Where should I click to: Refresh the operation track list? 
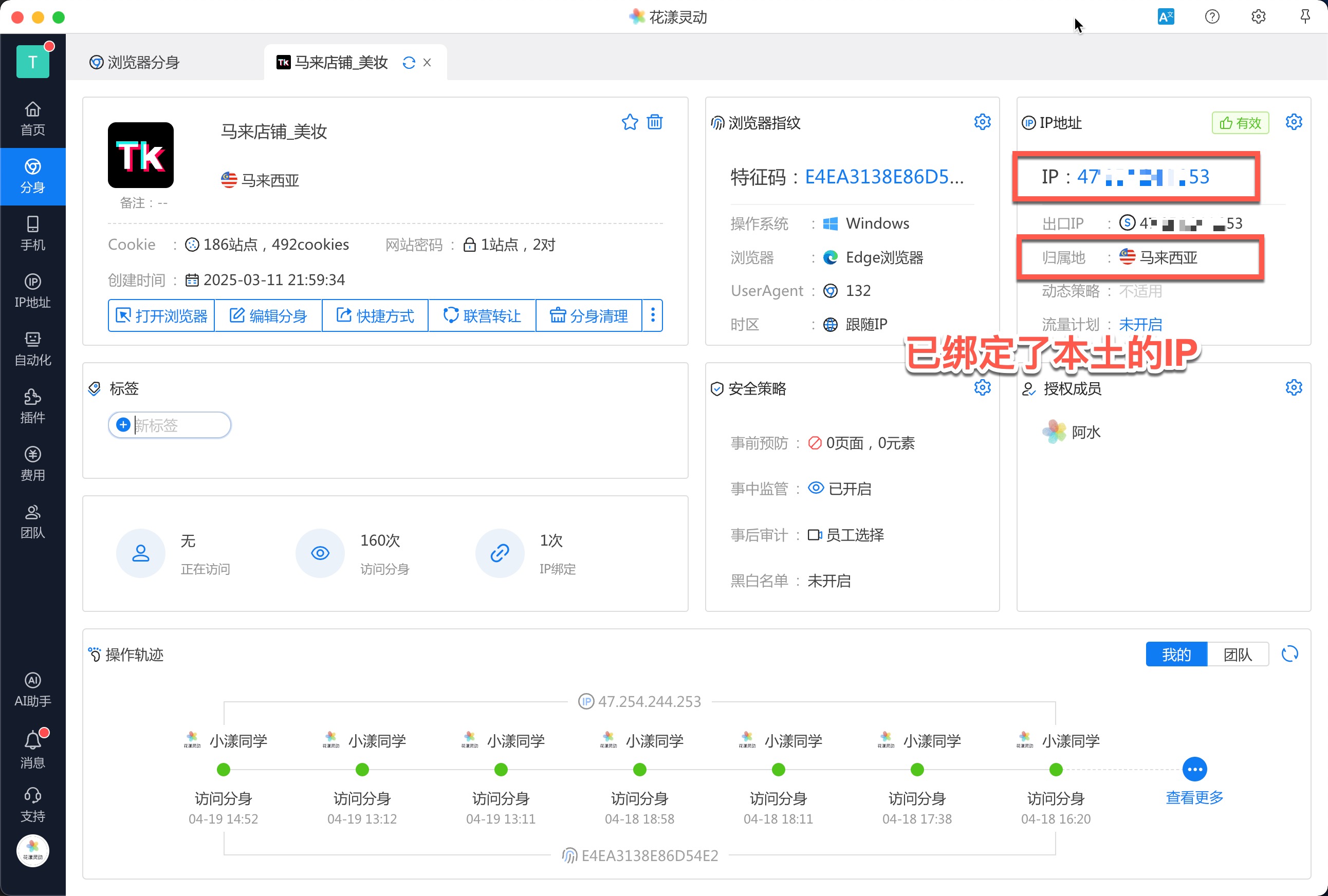[x=1290, y=654]
